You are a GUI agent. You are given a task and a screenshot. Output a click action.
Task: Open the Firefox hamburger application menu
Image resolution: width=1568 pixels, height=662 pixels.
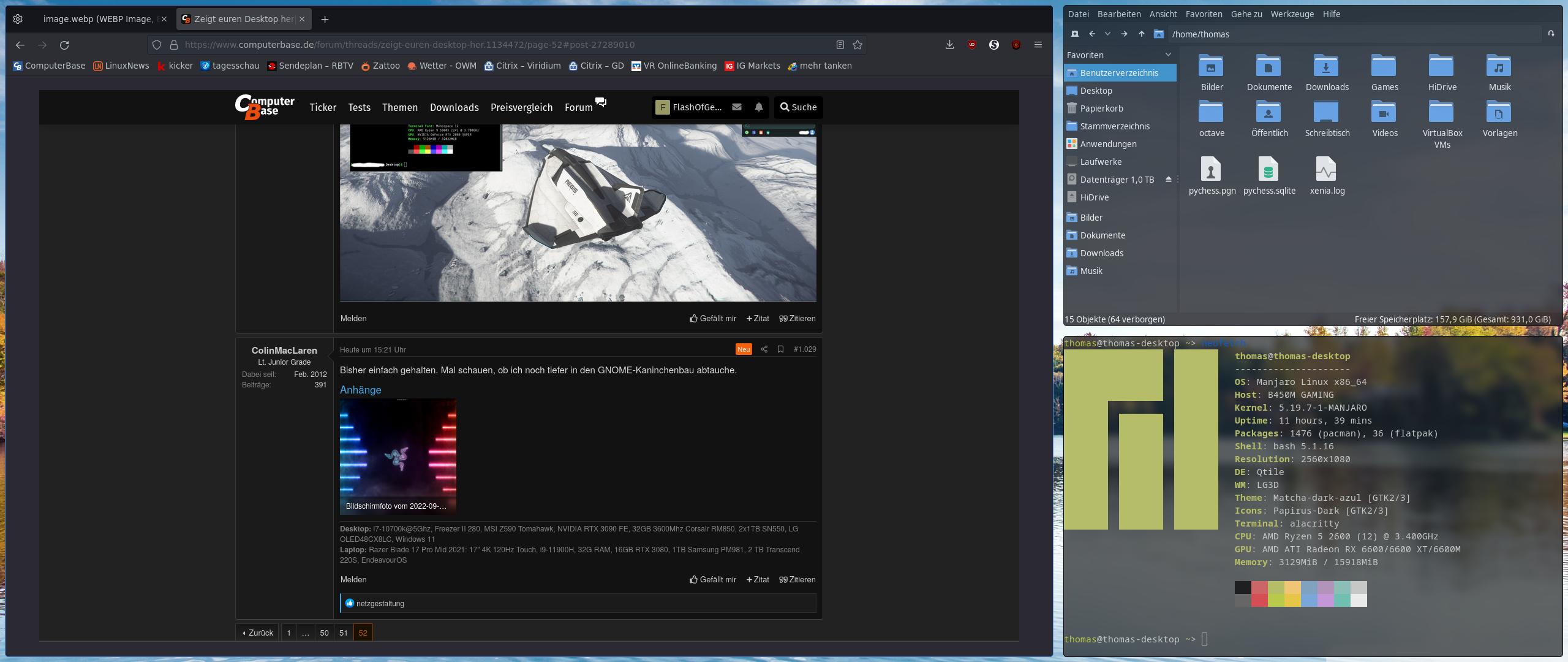click(x=1038, y=45)
